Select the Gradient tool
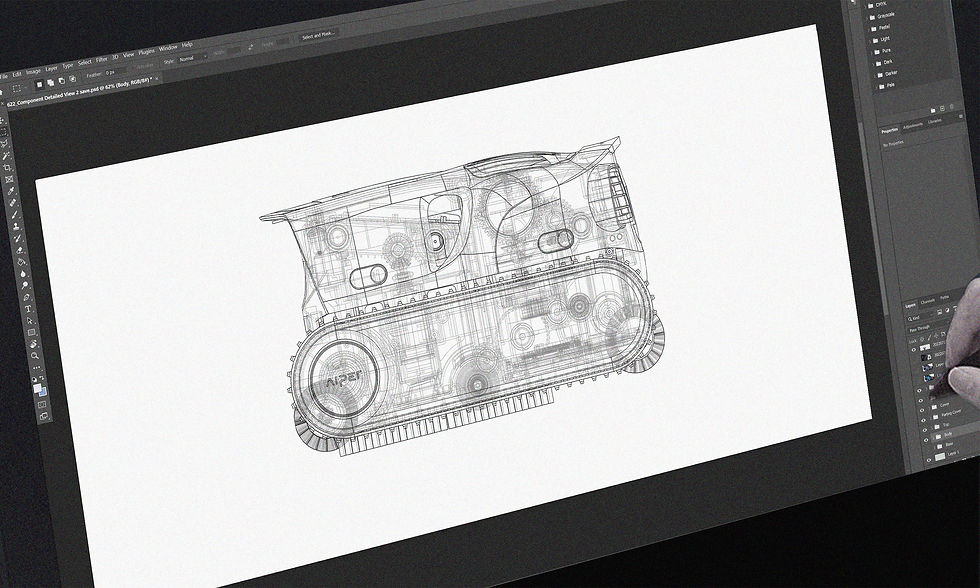980x588 pixels. point(21,262)
